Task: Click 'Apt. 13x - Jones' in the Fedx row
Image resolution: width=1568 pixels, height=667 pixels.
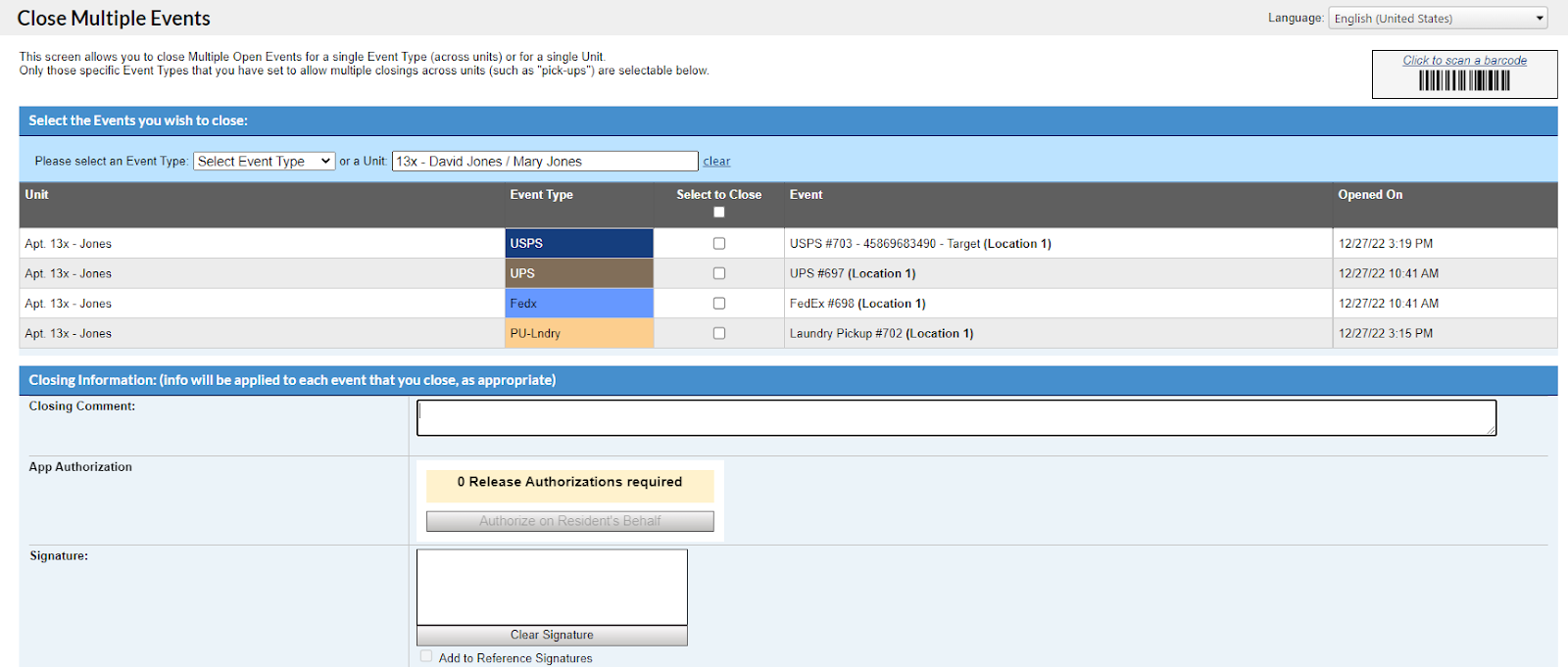Action: coord(69,304)
